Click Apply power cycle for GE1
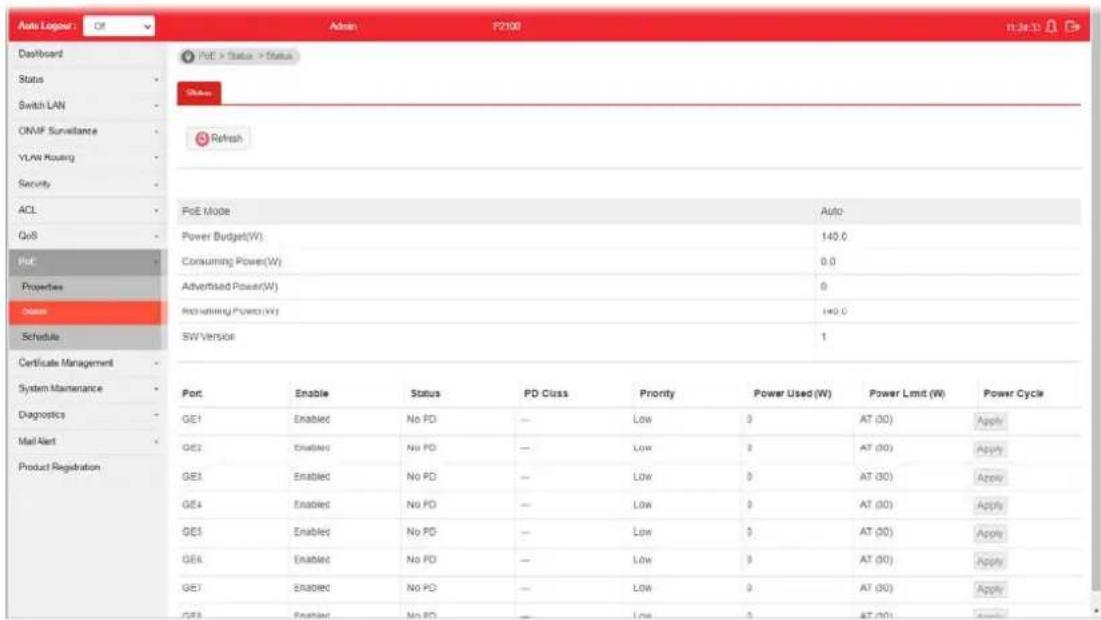 (x=989, y=421)
